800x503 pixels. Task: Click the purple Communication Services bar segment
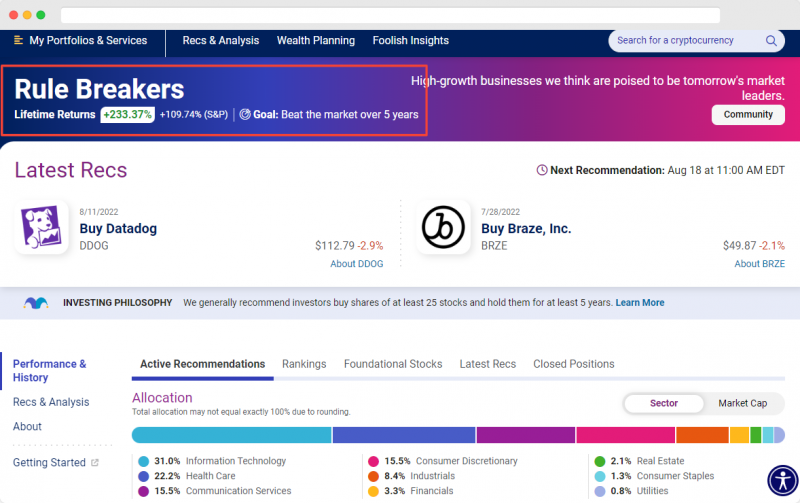click(x=526, y=435)
